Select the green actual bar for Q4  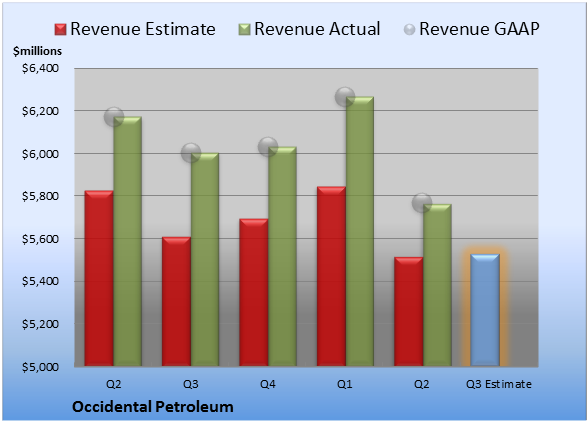[x=282, y=256]
